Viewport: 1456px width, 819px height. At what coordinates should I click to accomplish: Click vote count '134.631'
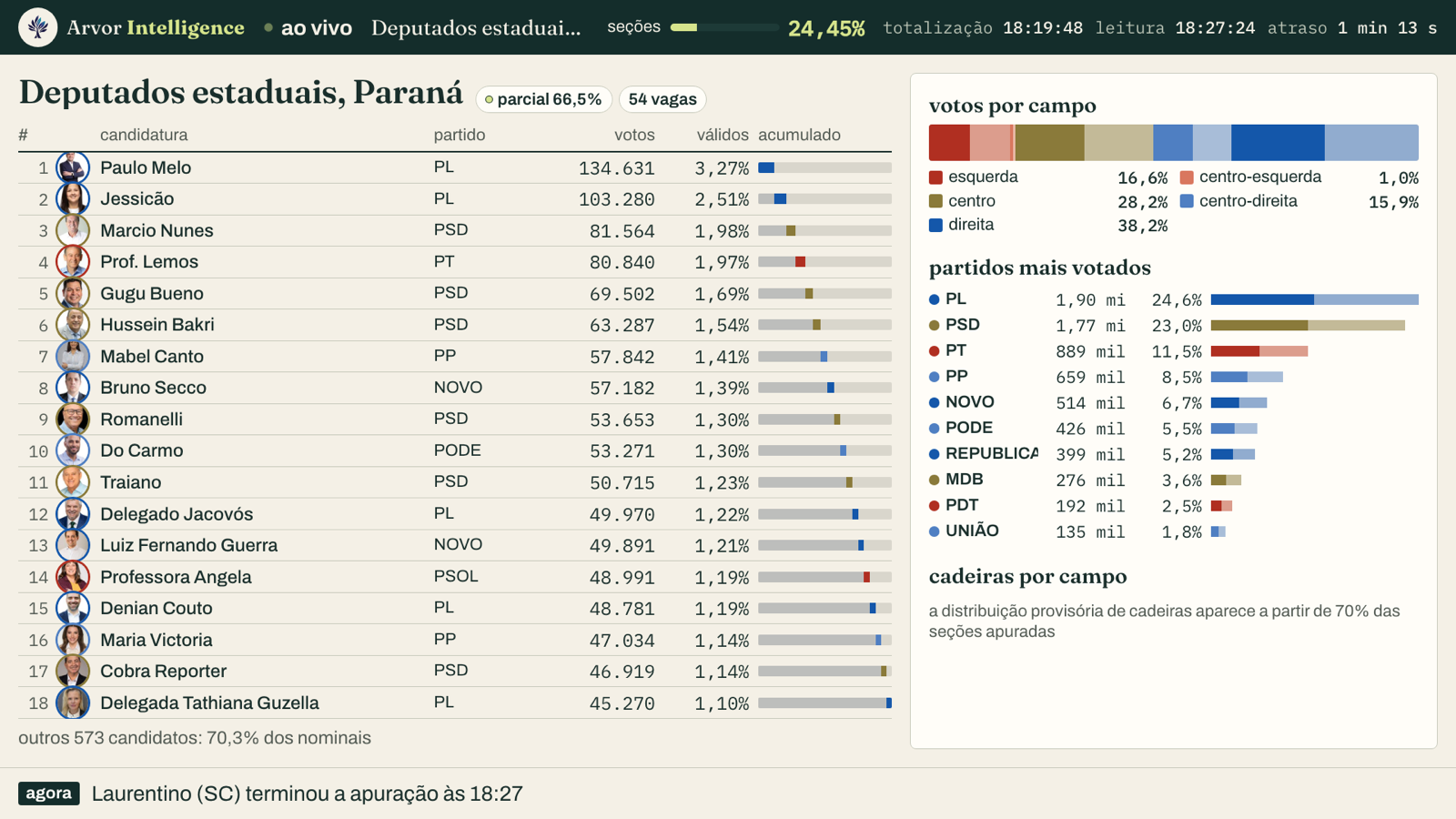tap(617, 168)
